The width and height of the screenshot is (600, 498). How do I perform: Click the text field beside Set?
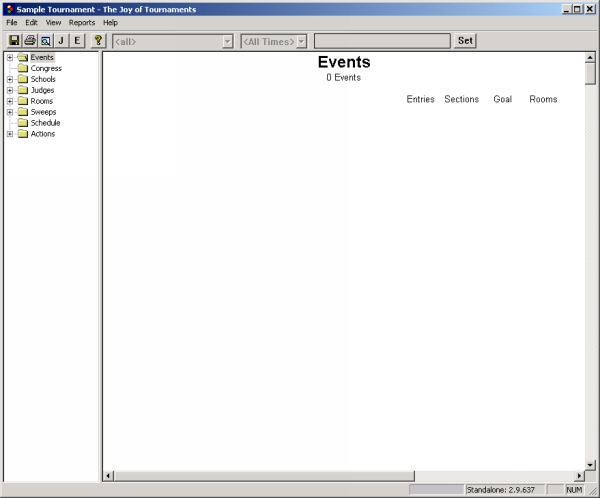coord(382,41)
